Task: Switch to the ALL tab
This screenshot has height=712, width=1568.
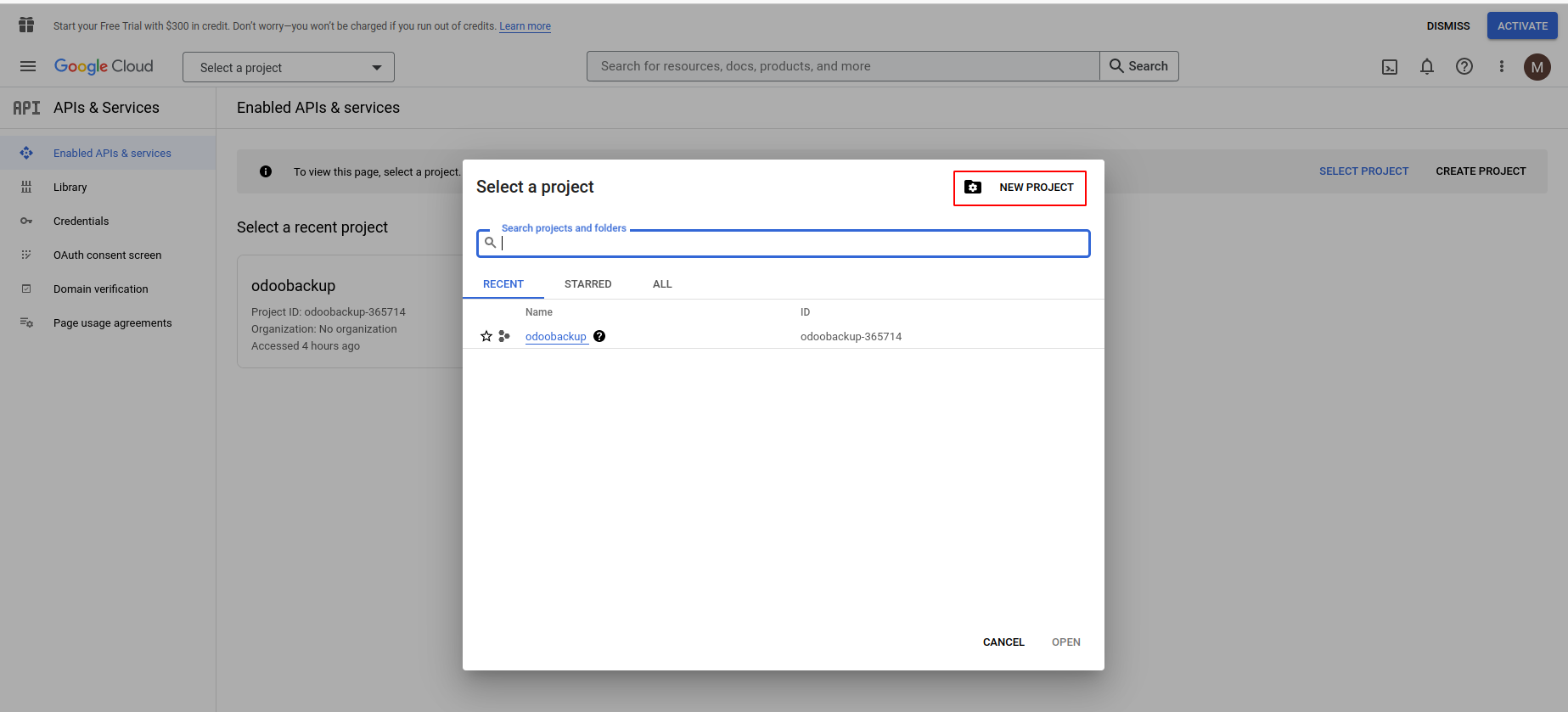Action: [662, 284]
